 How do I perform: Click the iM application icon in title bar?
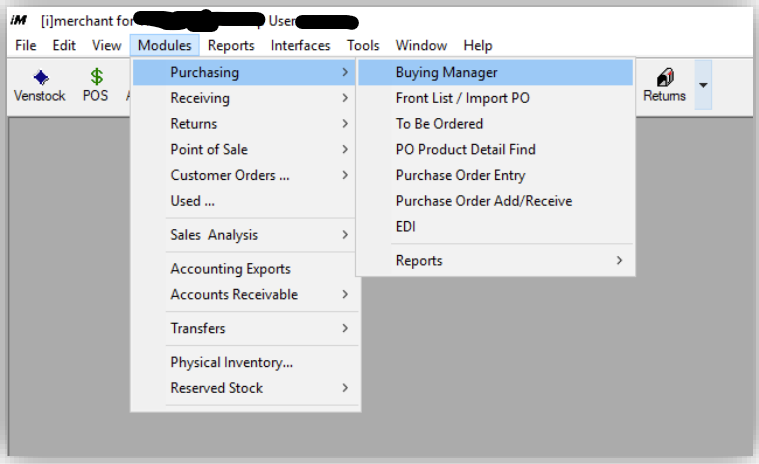(18, 20)
